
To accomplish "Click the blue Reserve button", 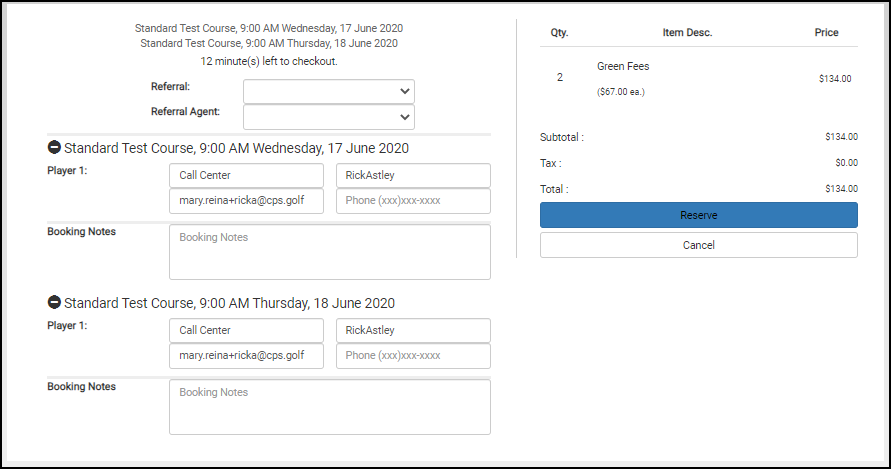I will click(698, 215).
